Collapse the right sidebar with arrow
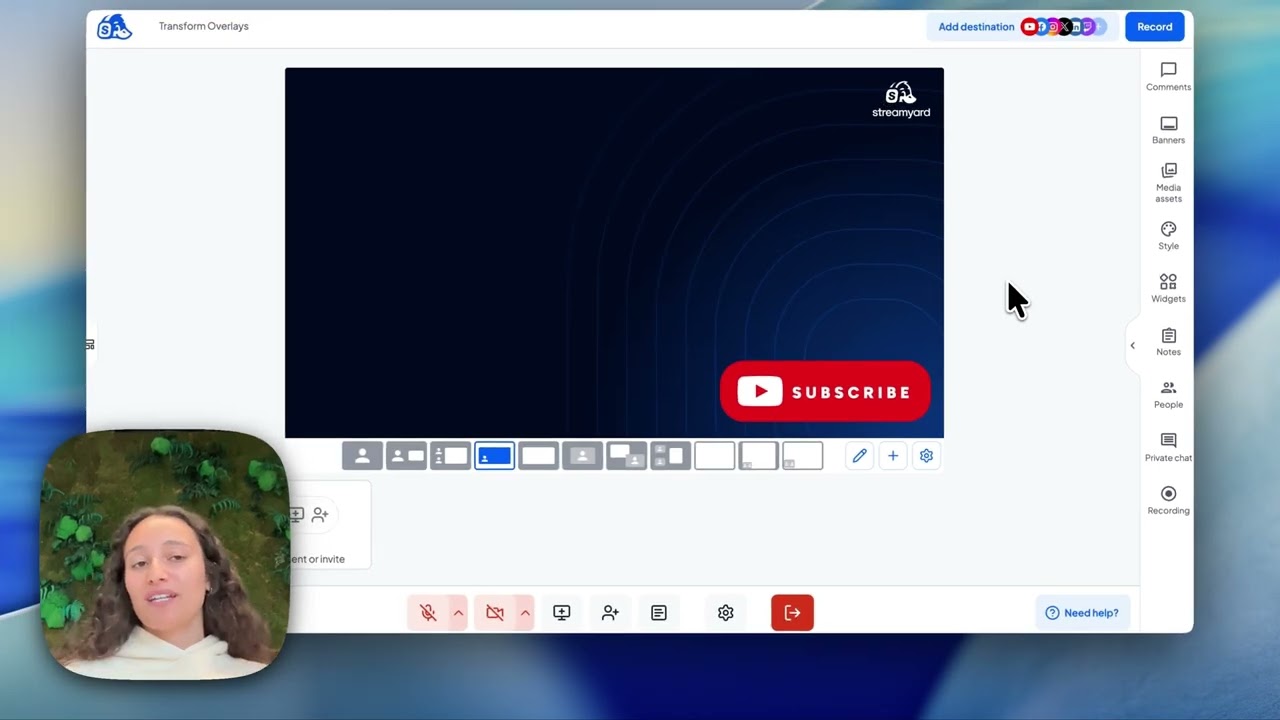This screenshot has height=720, width=1280. 1132,346
